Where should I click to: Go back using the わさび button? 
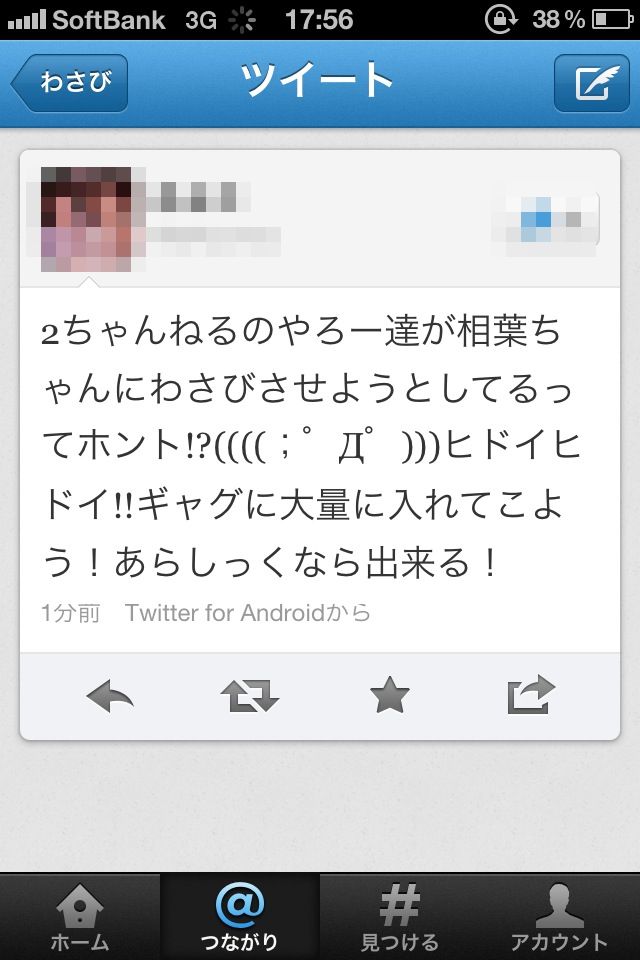tap(69, 83)
